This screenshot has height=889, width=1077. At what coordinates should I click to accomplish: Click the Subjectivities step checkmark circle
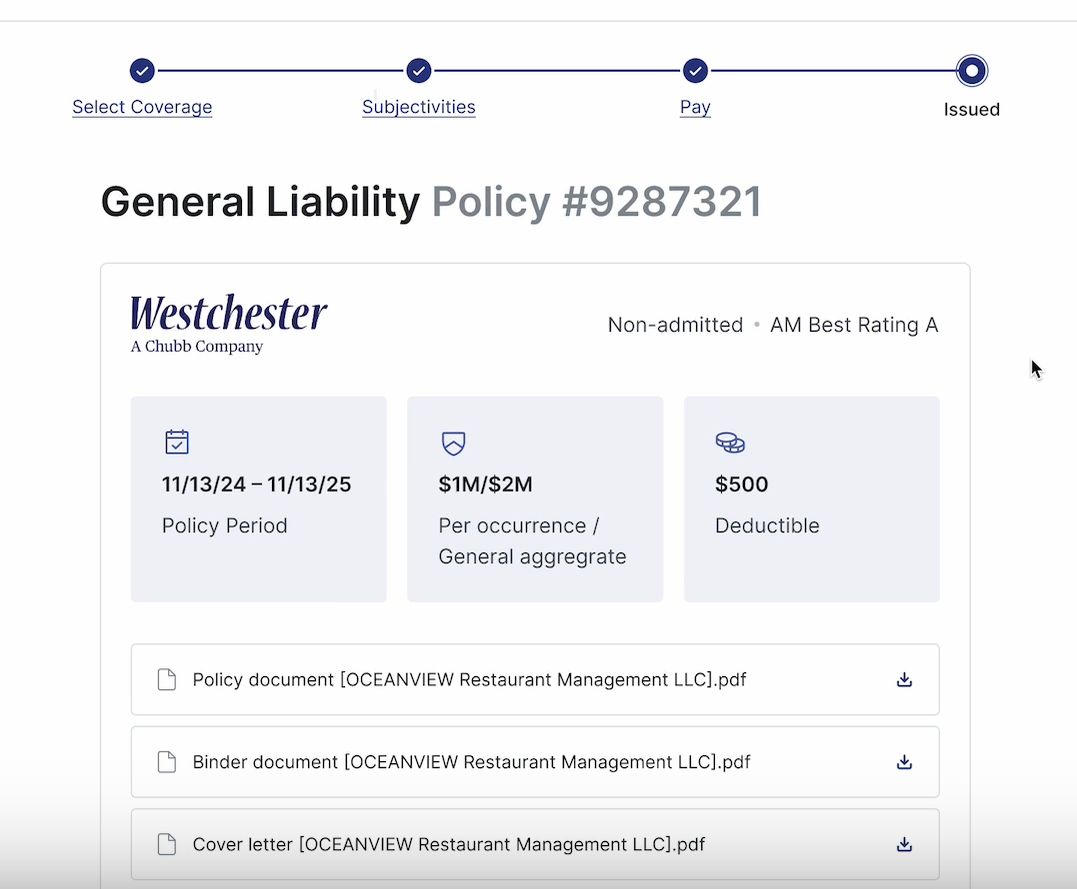click(419, 71)
